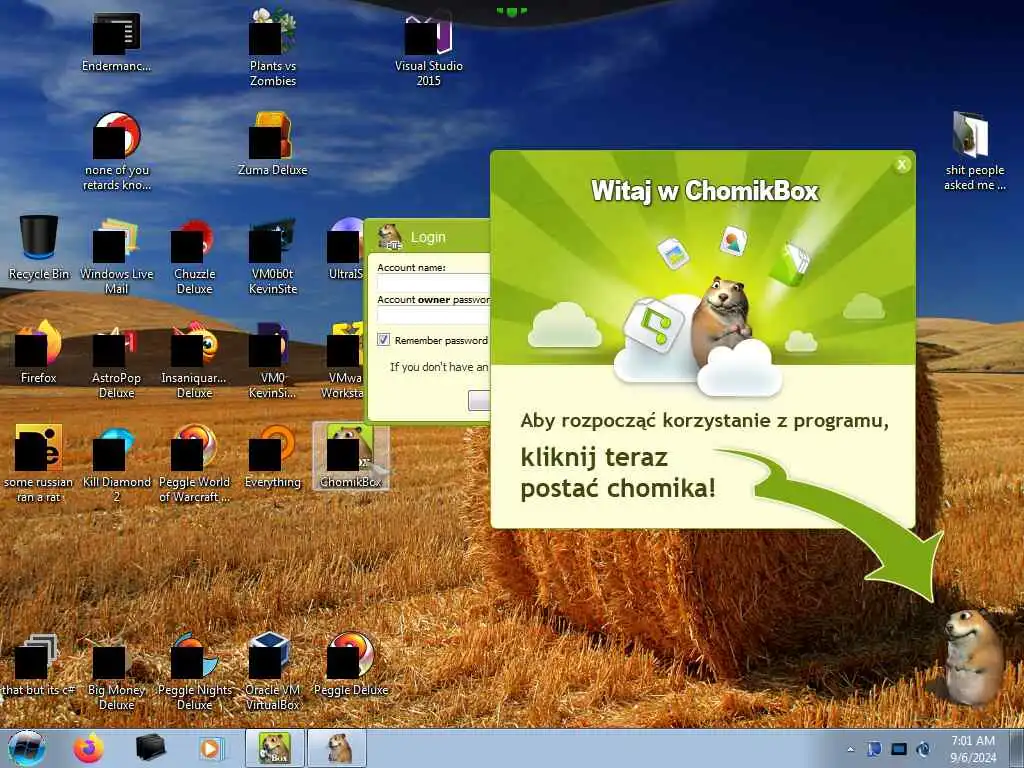Launch Oracle VM VirtualBox icon

[x=272, y=671]
